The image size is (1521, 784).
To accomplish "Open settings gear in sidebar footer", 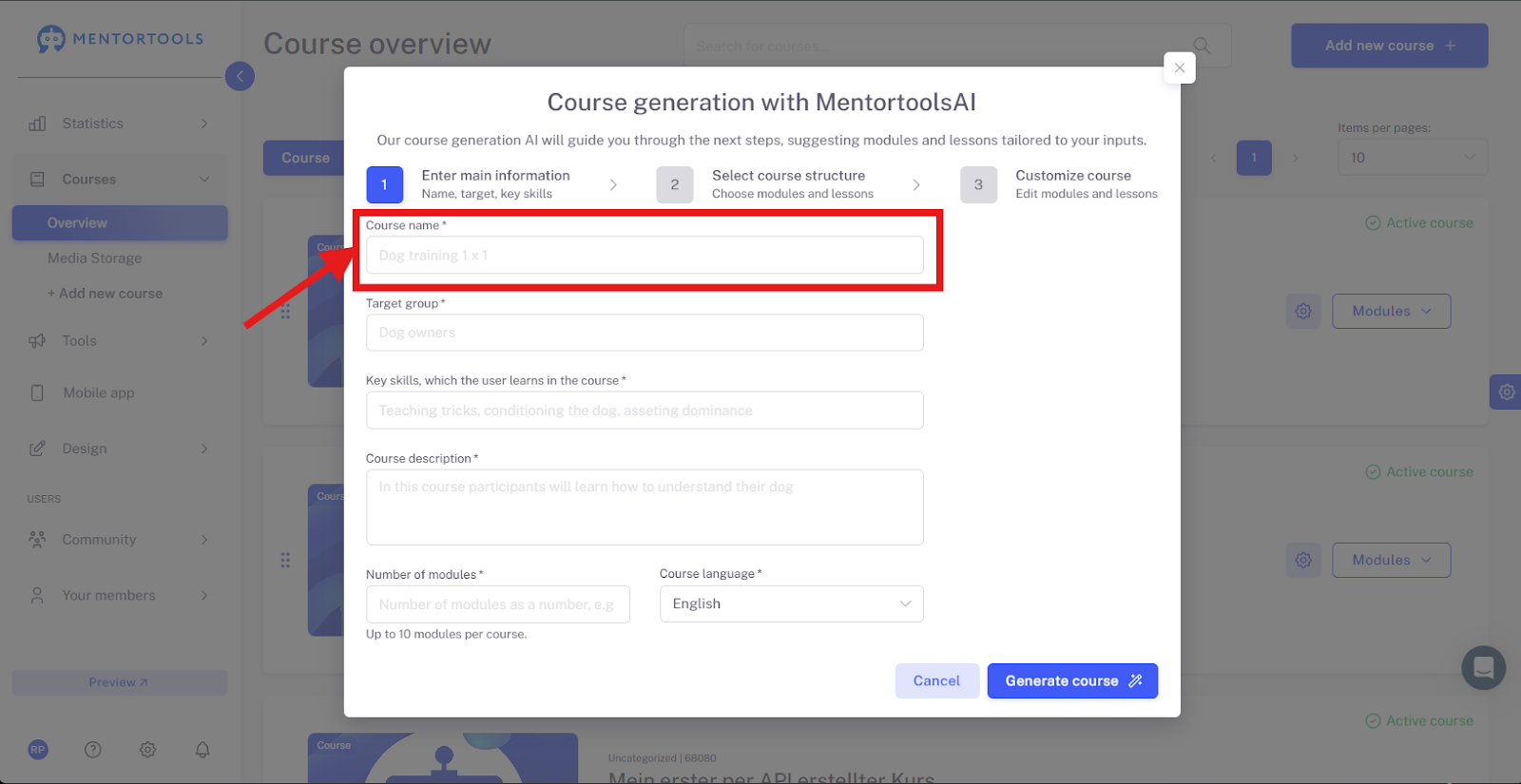I will click(x=147, y=750).
